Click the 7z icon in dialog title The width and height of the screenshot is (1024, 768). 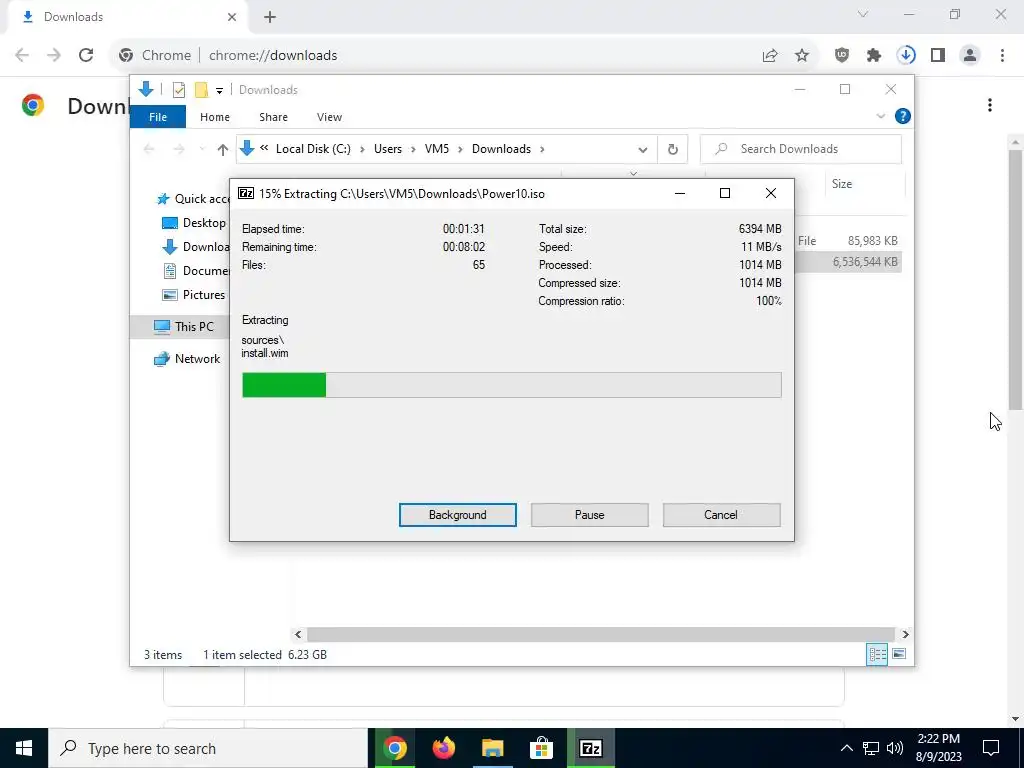[x=246, y=193]
